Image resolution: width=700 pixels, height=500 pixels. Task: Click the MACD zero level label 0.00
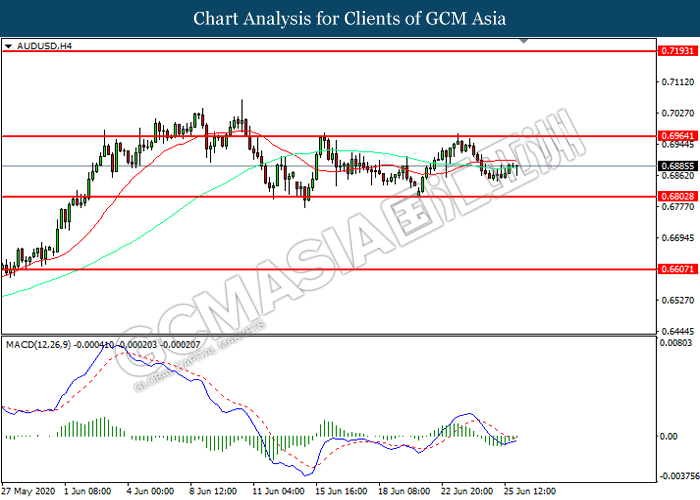coord(668,436)
